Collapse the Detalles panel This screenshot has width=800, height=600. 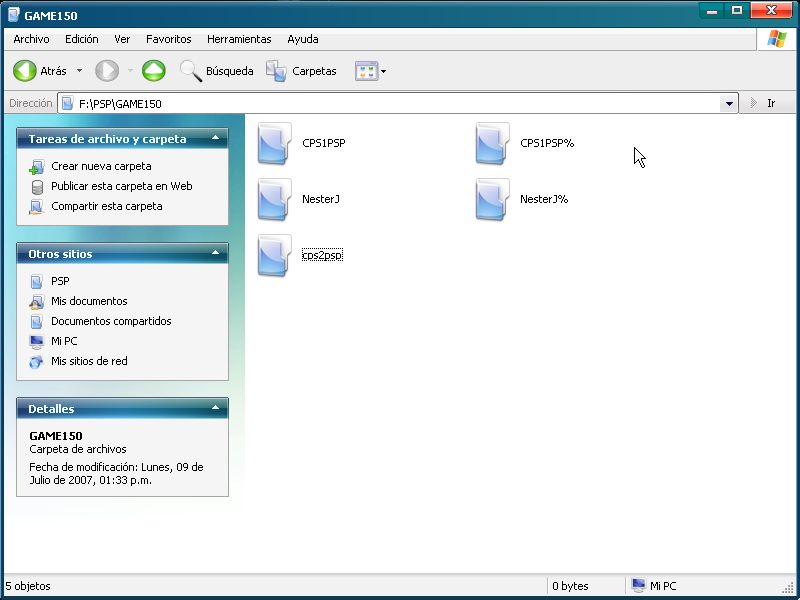[215, 408]
